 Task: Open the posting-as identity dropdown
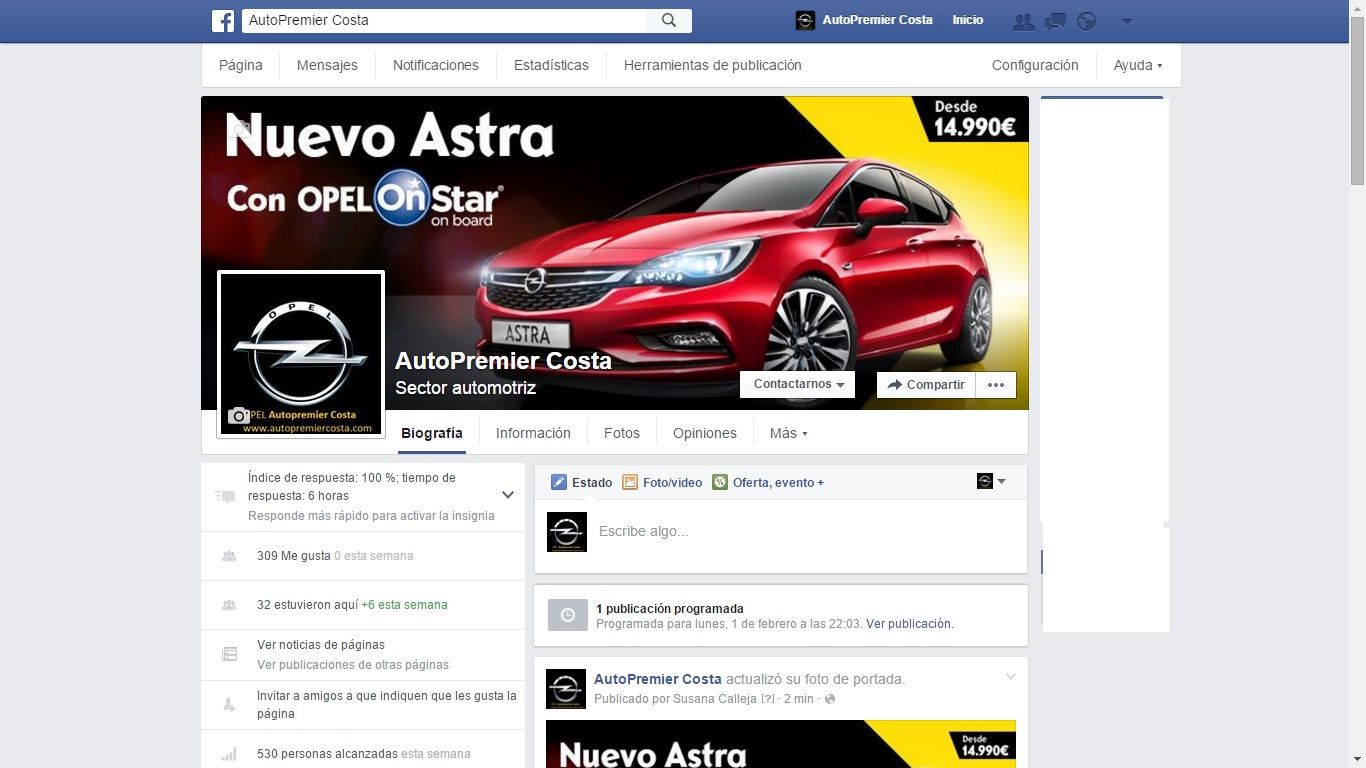tap(991, 481)
